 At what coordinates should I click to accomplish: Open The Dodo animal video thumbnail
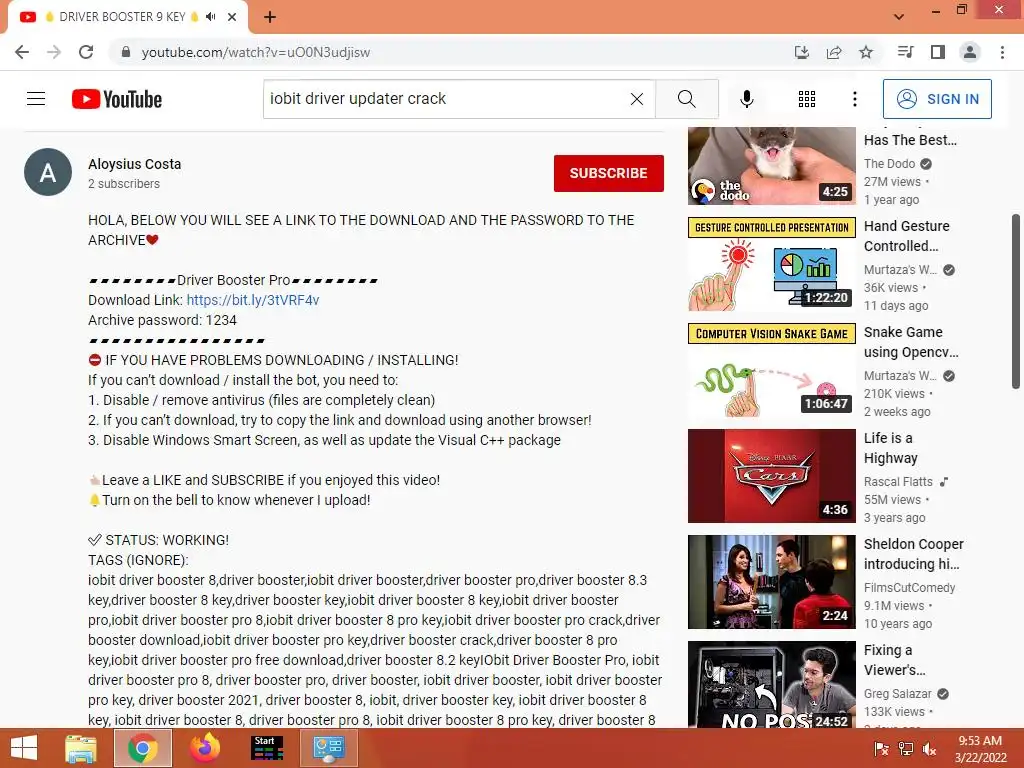(771, 166)
